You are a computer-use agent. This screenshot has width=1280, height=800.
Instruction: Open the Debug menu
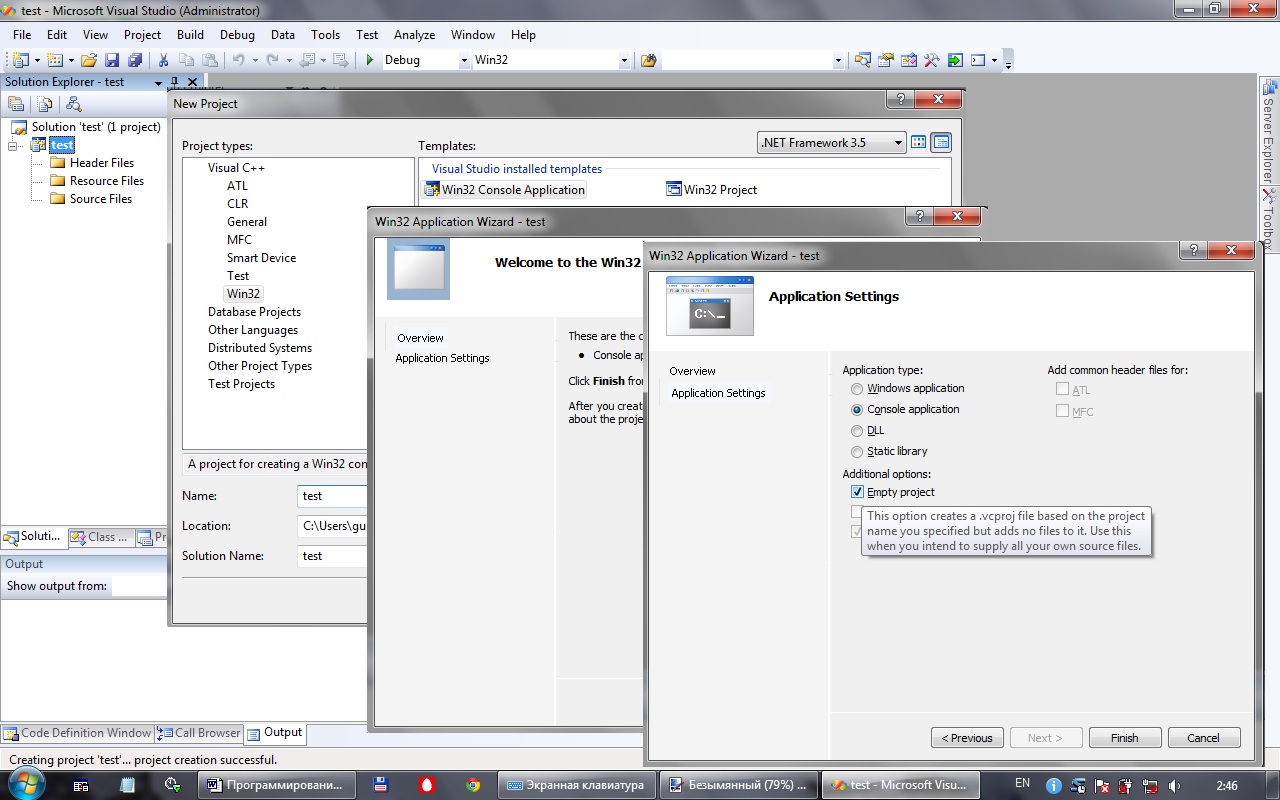pyautogui.click(x=237, y=34)
